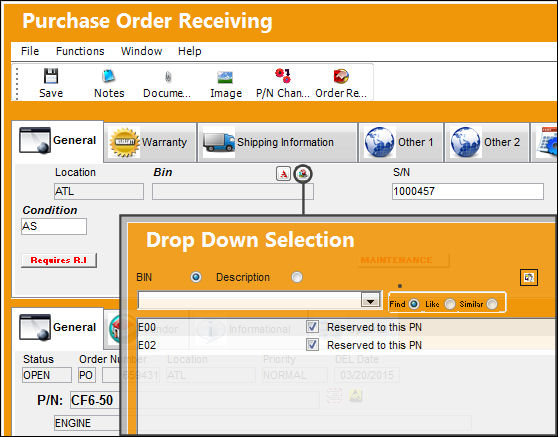
Task: Open the Other 2 tab
Action: coord(487,142)
